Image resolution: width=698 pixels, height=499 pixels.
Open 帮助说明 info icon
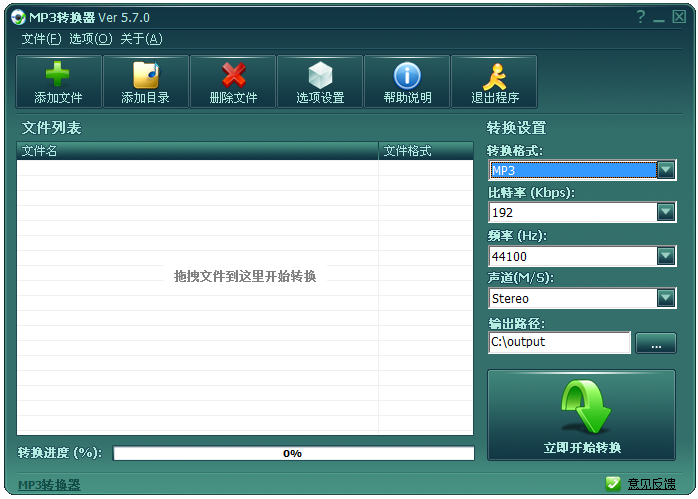point(407,75)
